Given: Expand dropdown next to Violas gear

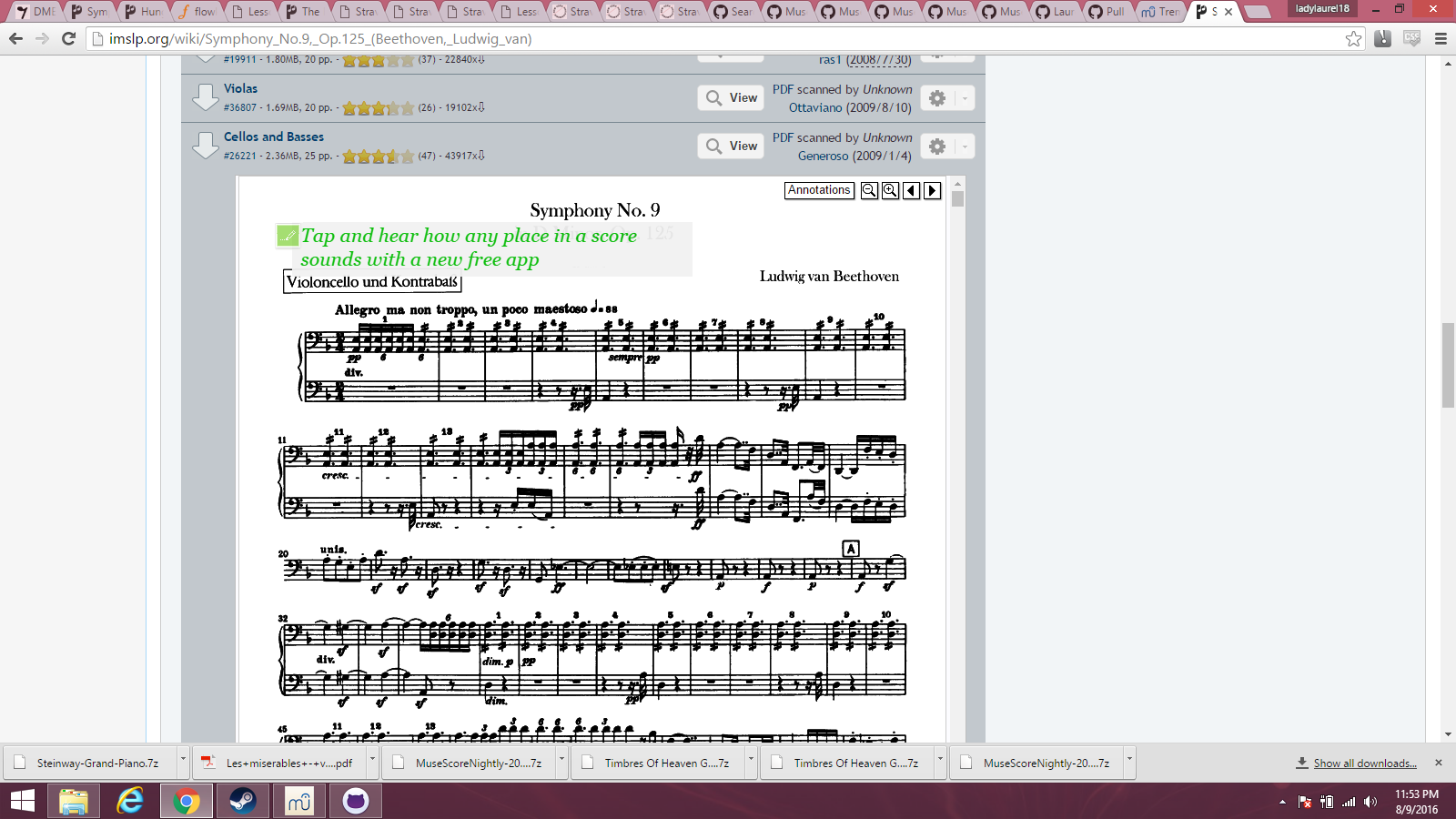Looking at the screenshot, I should coord(965,98).
